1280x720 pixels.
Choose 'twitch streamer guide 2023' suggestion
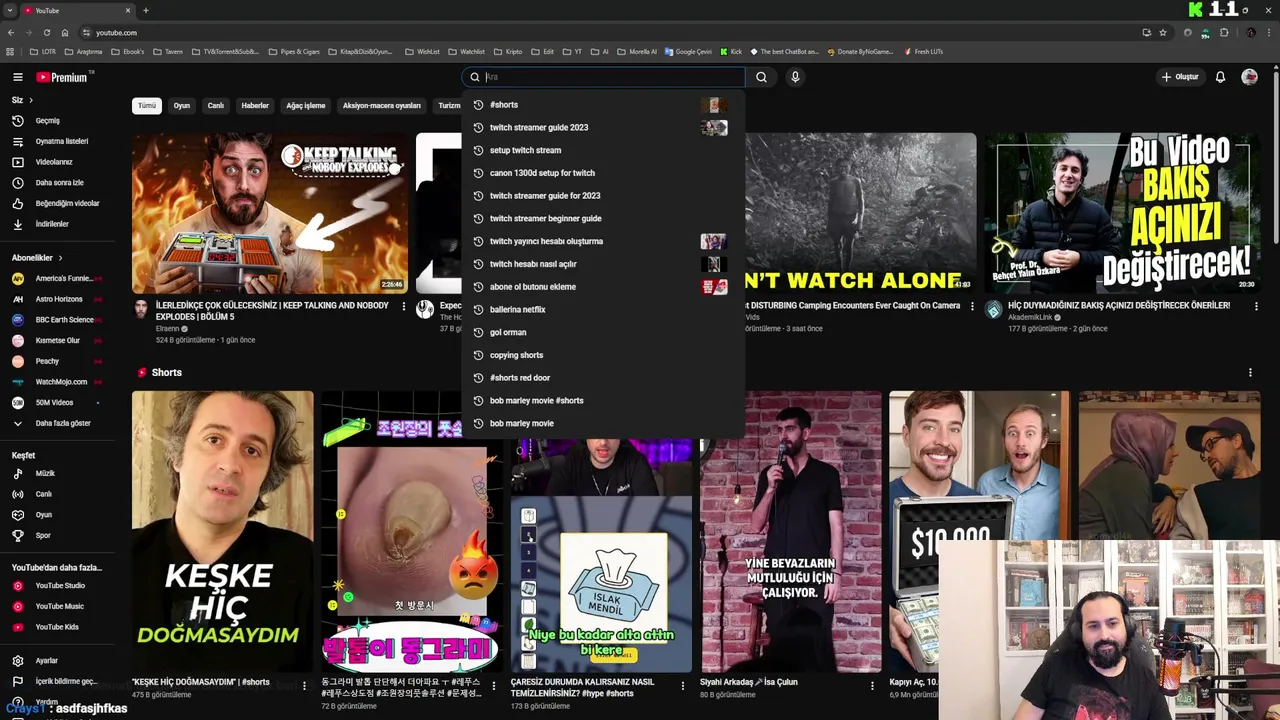[603, 128]
